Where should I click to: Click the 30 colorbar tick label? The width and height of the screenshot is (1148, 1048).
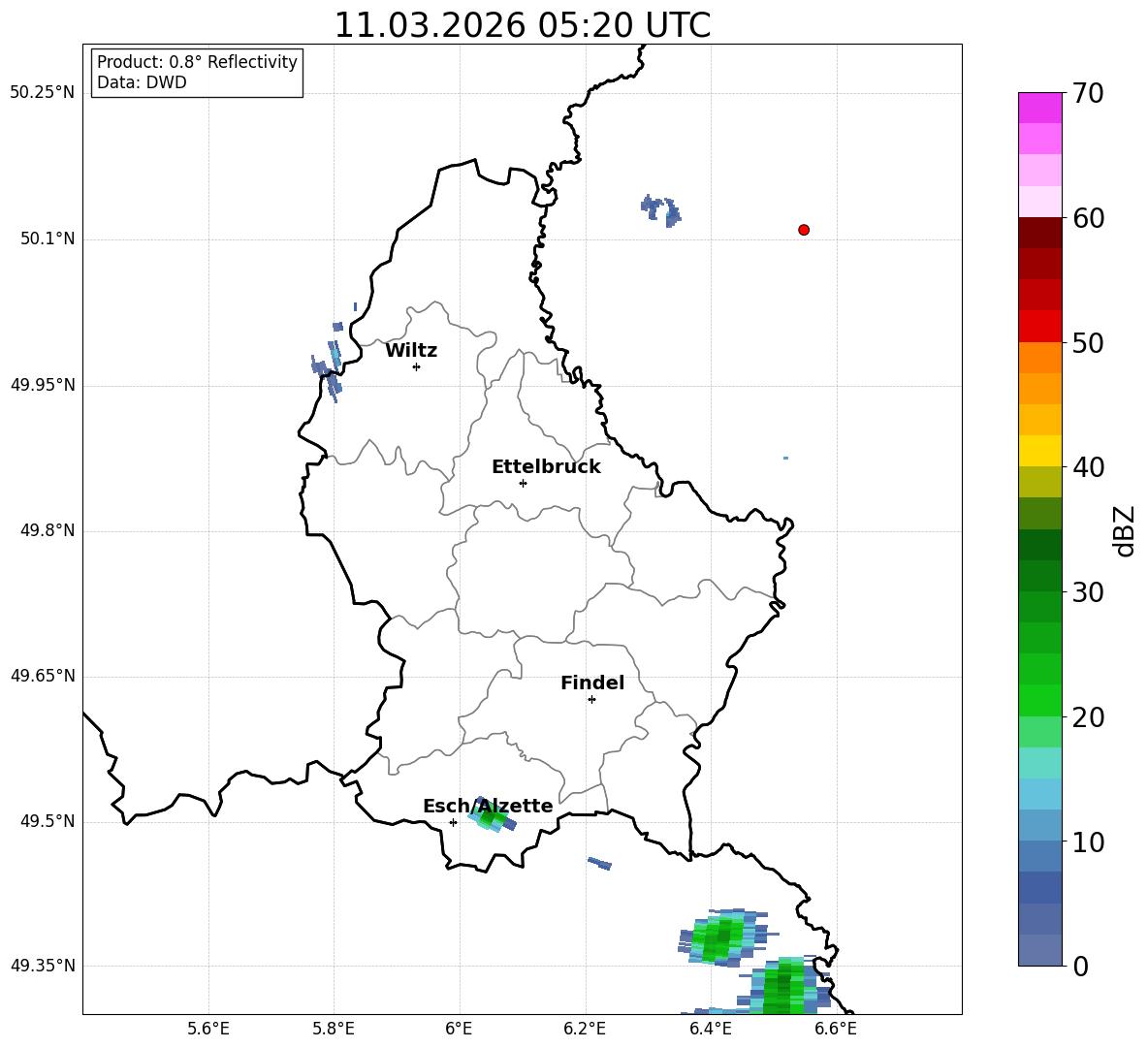click(x=1088, y=592)
